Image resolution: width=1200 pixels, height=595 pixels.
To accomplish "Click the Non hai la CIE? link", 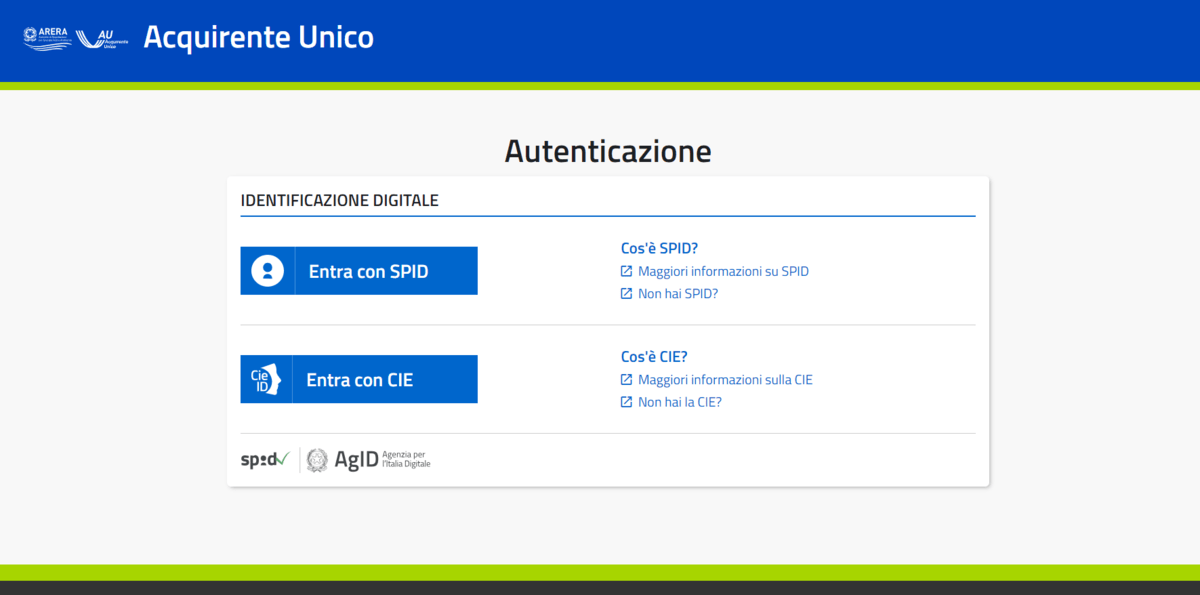I will (x=679, y=401).
